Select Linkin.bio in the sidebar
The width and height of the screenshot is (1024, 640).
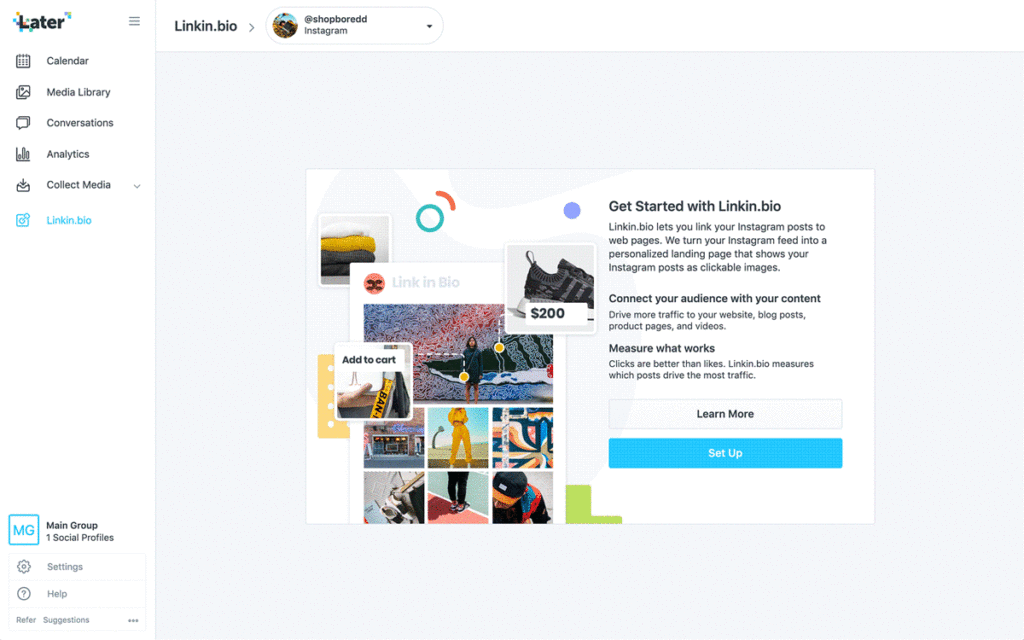pyautogui.click(x=69, y=220)
